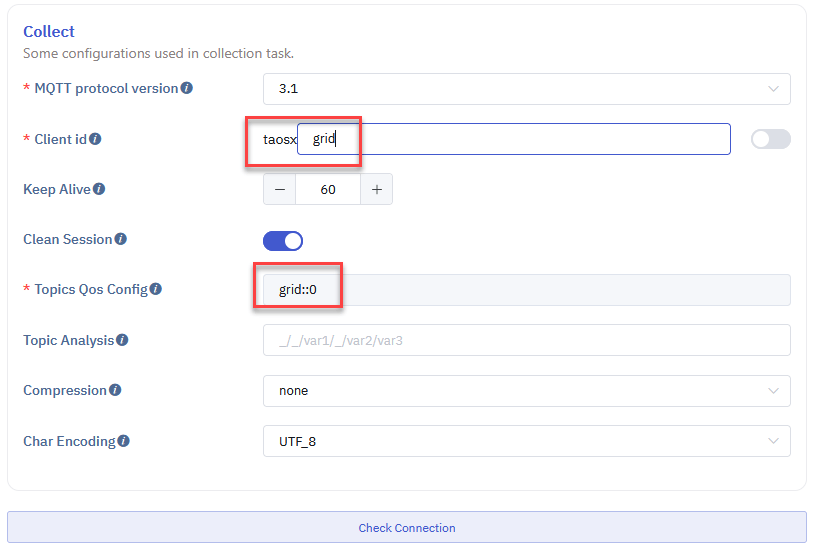819x549 pixels.
Task: Open the Char Encoding UTF_8 dropdown
Action: point(527,441)
